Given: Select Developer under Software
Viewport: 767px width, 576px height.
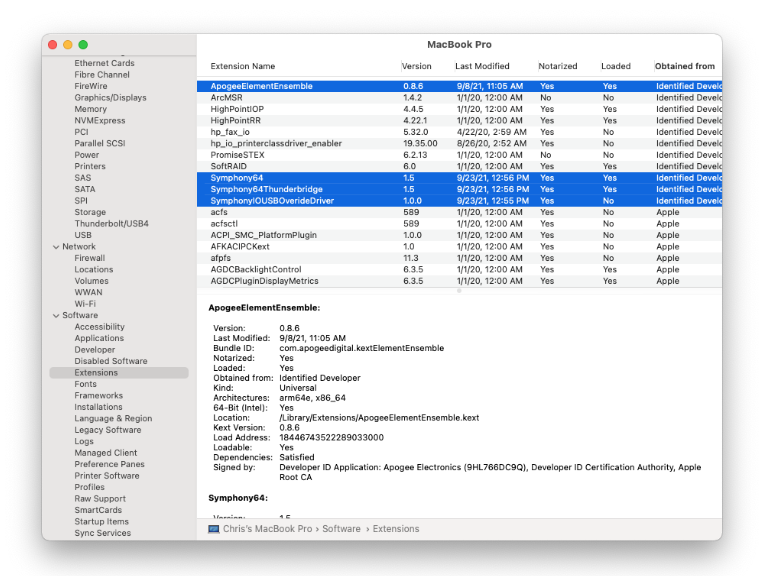Looking at the screenshot, I should (x=94, y=350).
